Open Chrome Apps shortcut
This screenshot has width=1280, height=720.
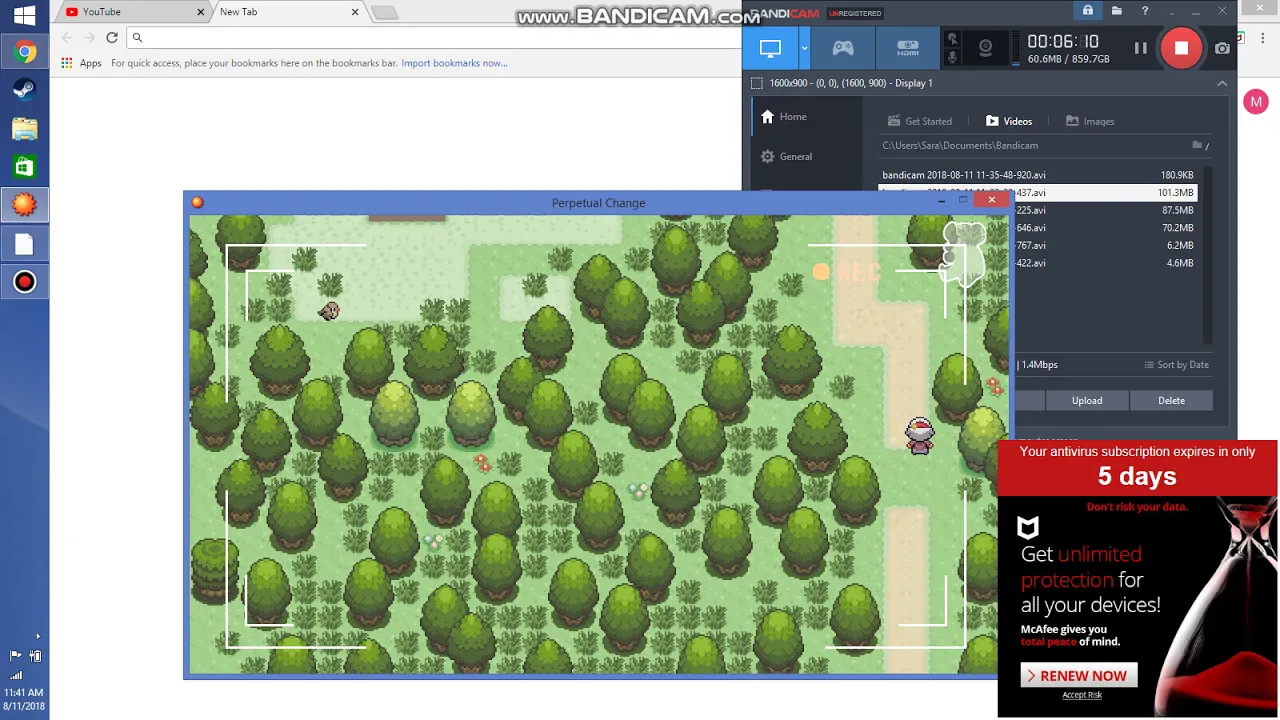coord(81,63)
